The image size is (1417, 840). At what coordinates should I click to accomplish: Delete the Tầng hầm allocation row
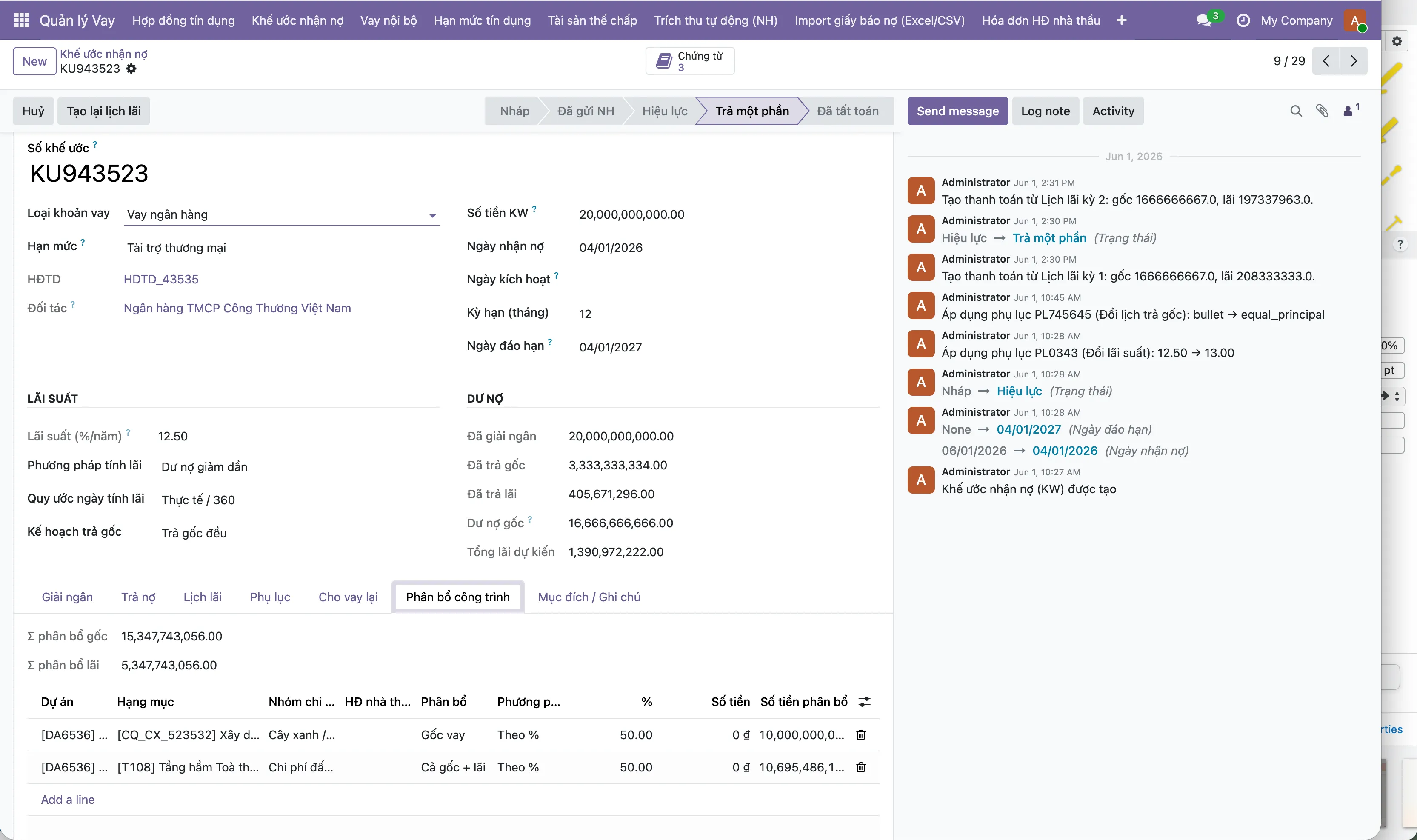tap(861, 767)
